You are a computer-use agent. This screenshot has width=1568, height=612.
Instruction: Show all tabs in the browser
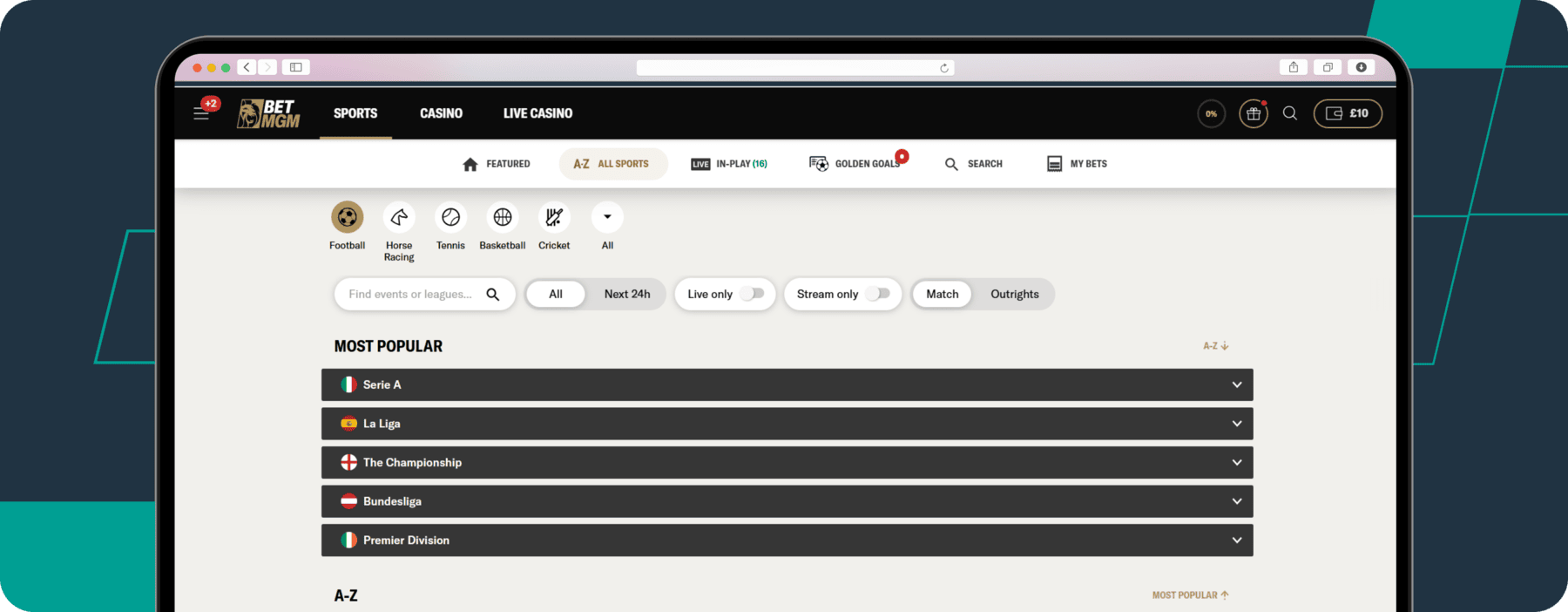coord(1328,67)
